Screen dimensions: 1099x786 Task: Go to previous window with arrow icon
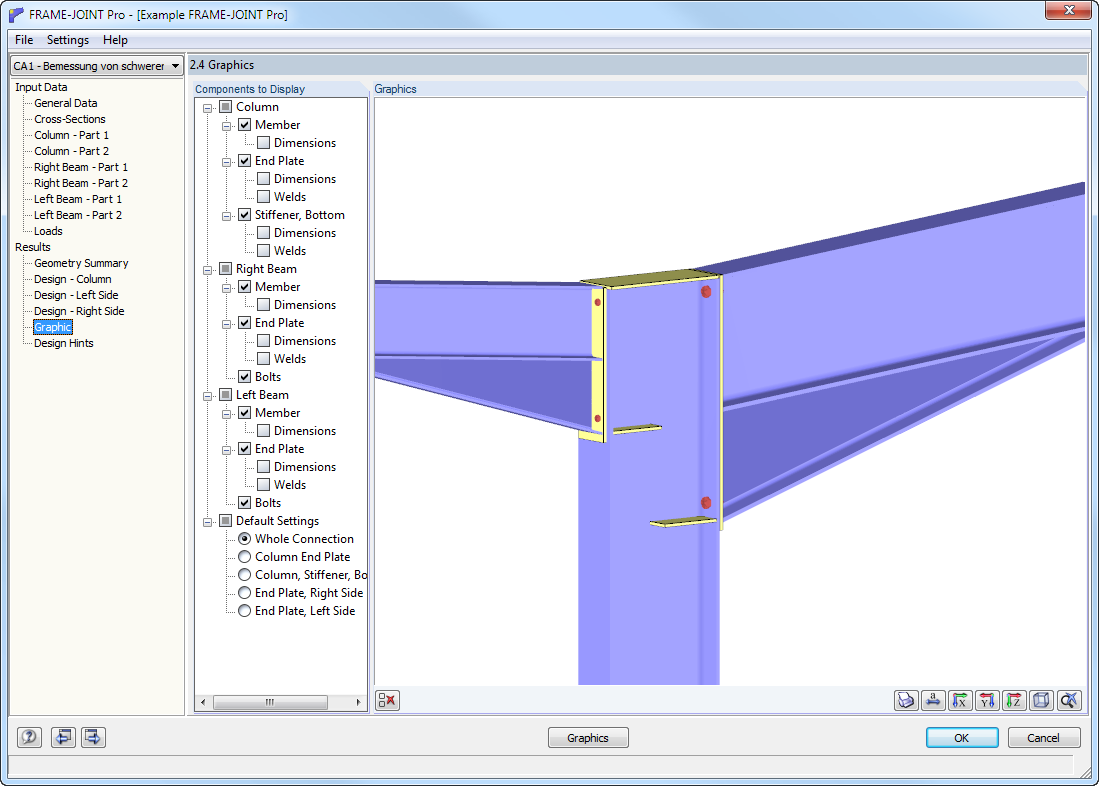coord(64,737)
